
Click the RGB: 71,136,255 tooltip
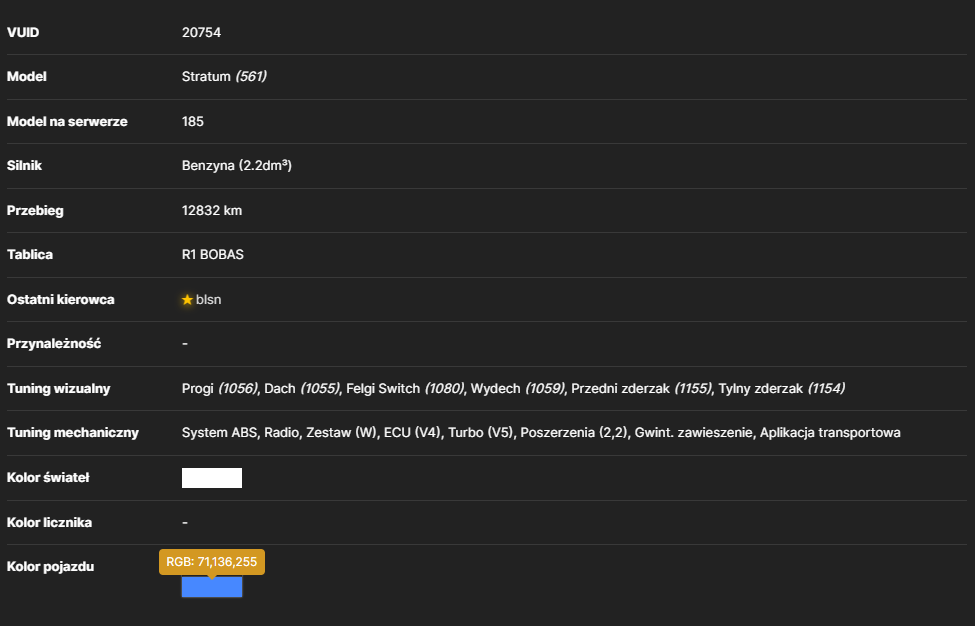click(212, 562)
